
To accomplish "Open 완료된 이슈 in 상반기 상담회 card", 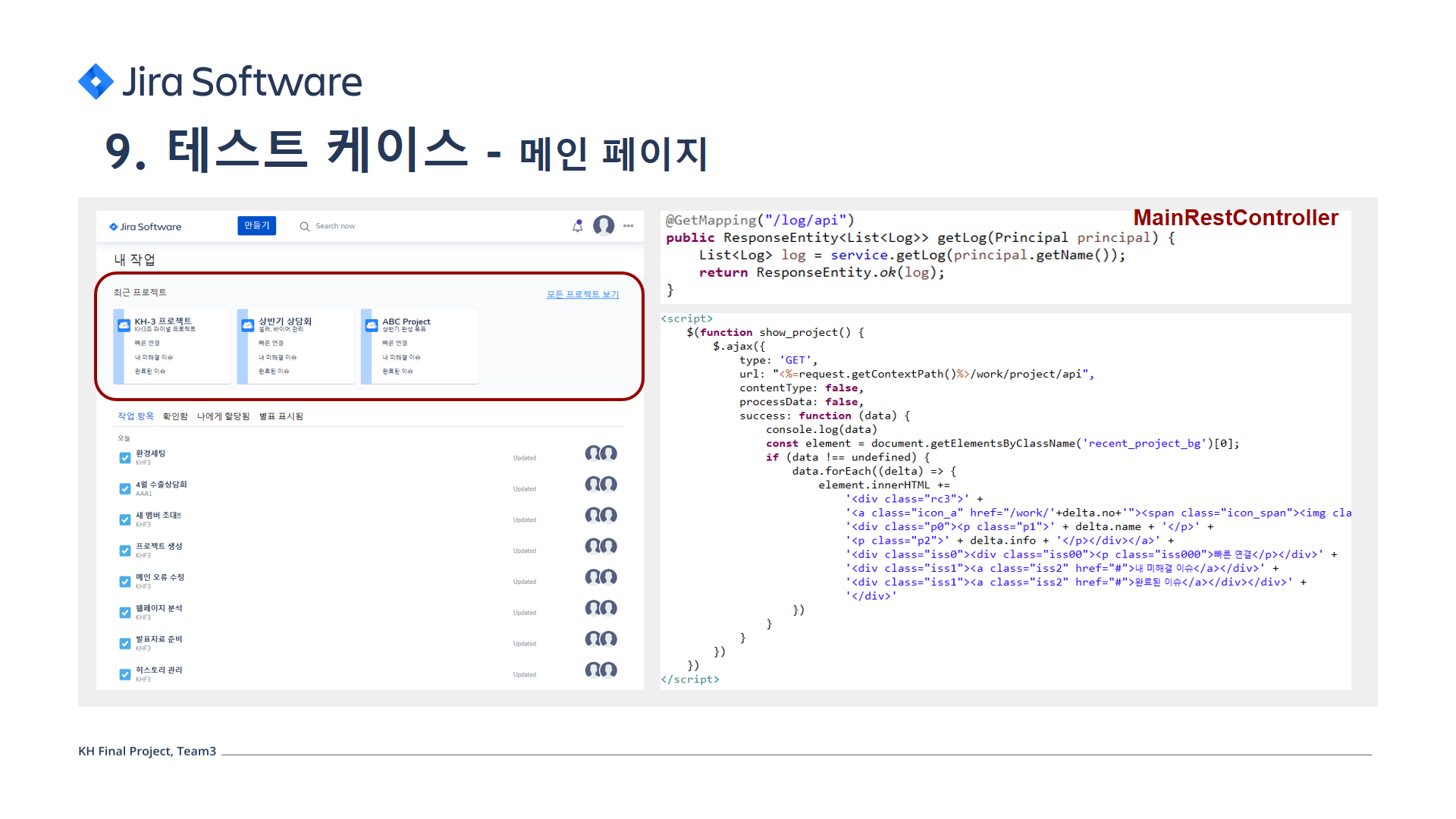I will click(x=274, y=372).
